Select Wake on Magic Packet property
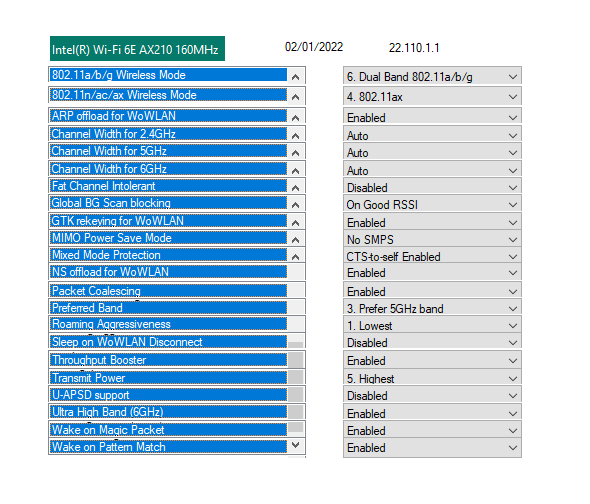Screen dimensions: 590x504 (x=168, y=429)
